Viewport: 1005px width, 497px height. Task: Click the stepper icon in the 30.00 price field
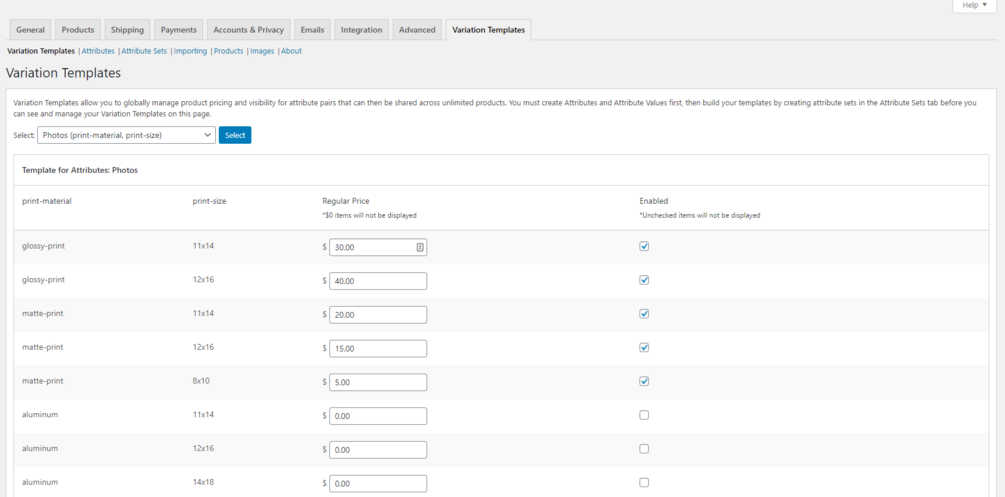pyautogui.click(x=420, y=247)
